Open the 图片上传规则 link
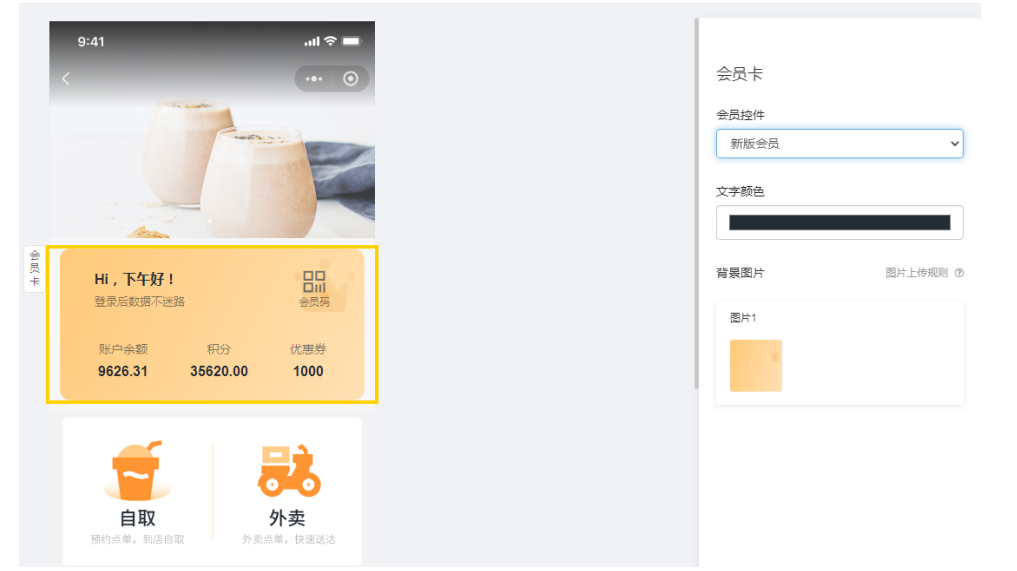This screenshot has height=571, width=1017. (916, 273)
